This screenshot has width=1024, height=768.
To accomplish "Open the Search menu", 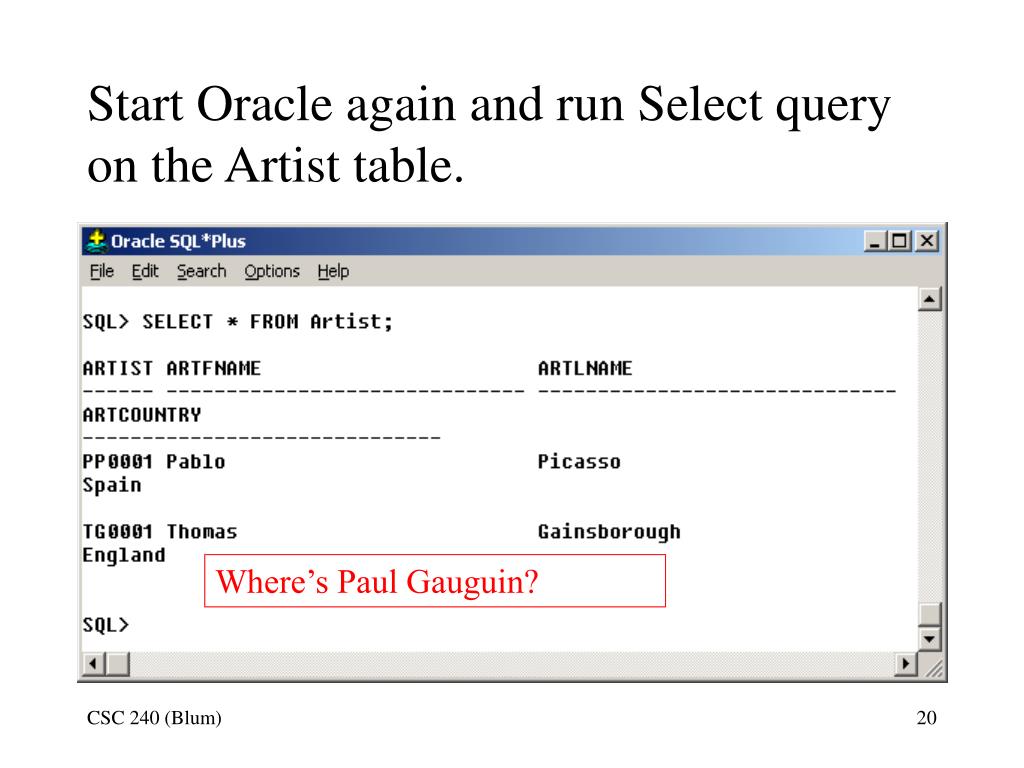I will tap(202, 271).
